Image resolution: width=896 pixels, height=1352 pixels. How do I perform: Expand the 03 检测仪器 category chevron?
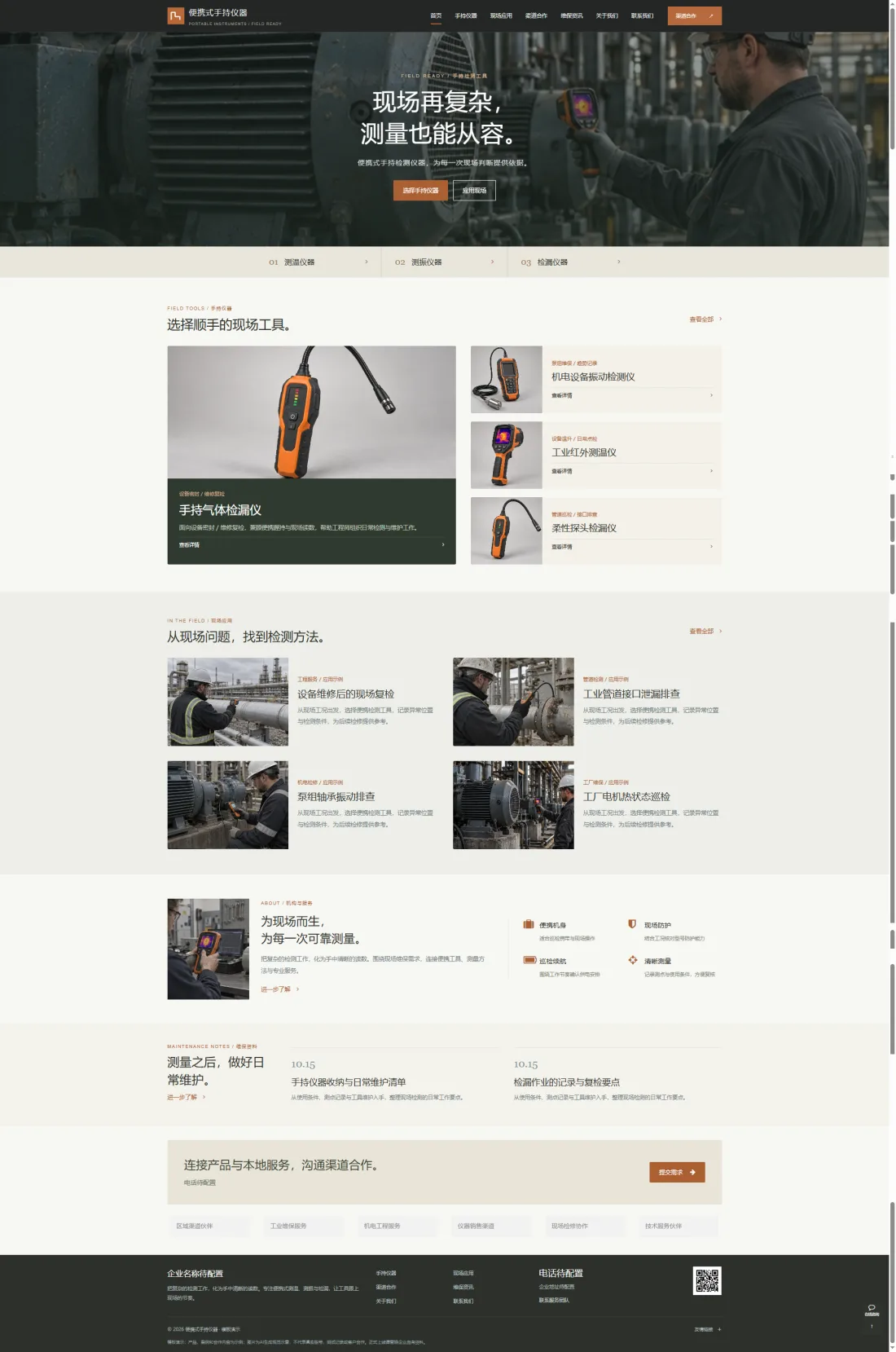(x=619, y=262)
